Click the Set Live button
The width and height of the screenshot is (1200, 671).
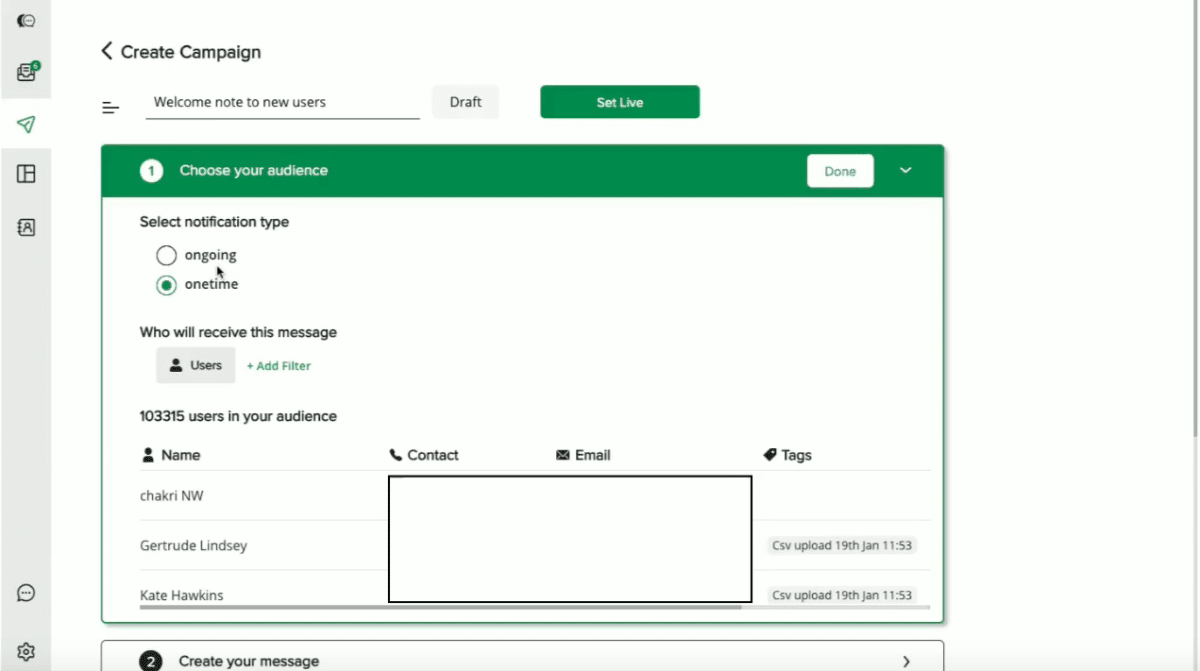tap(619, 102)
